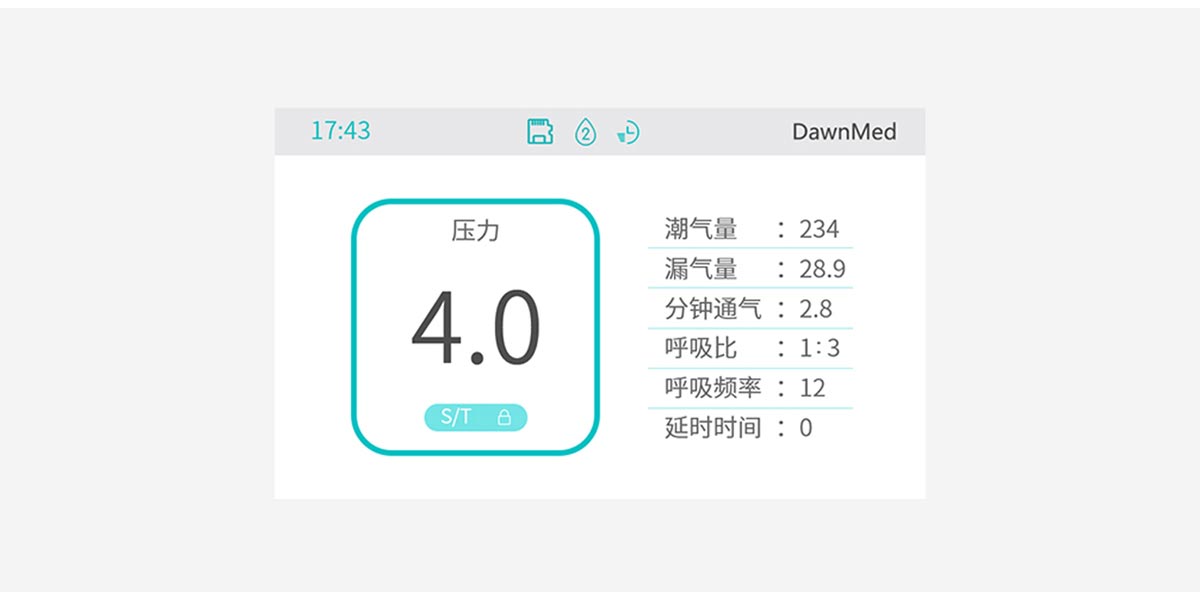Image resolution: width=1200 pixels, height=600 pixels.
Task: Tap the delay timer clock icon
Action: [628, 132]
